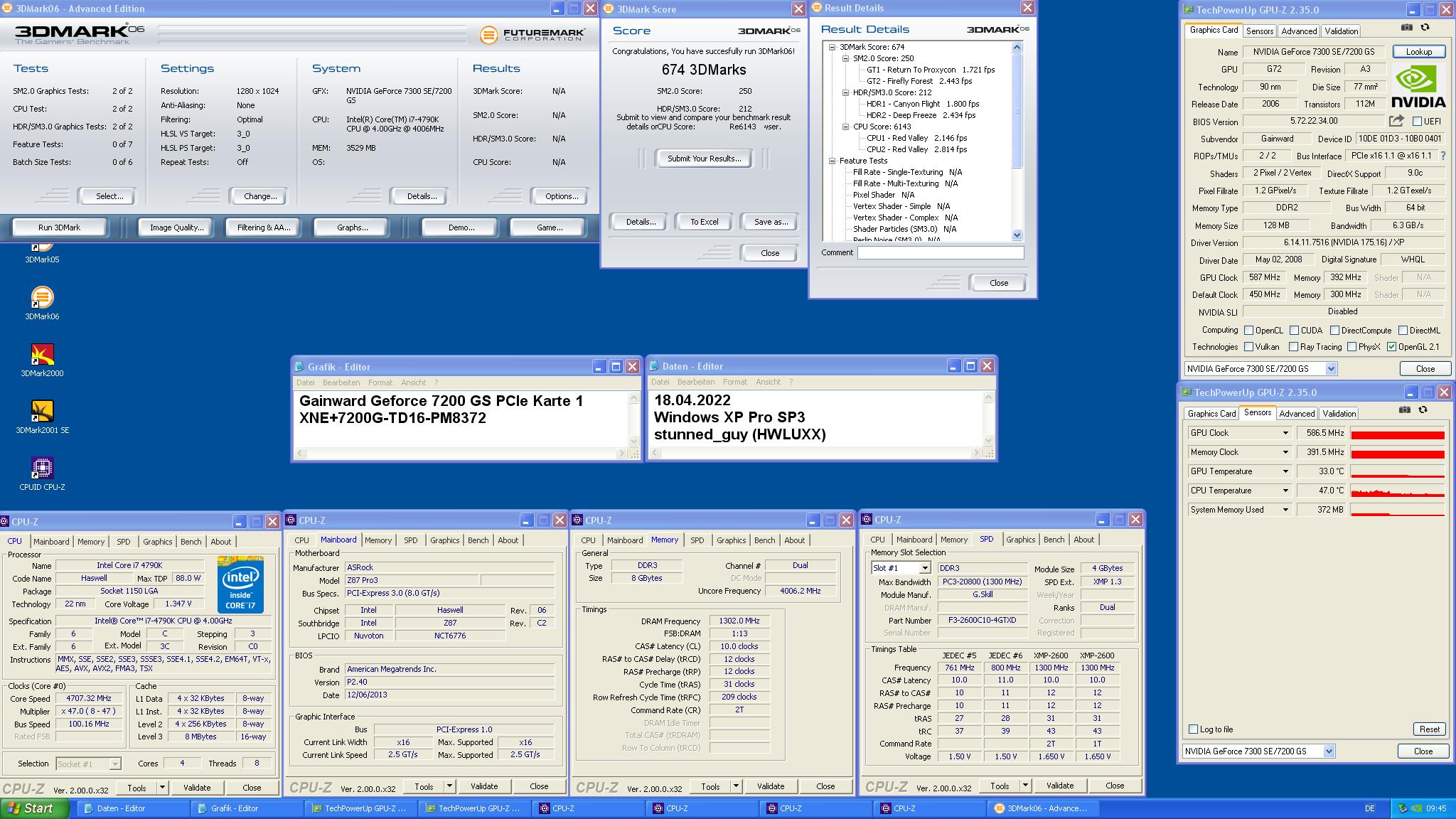
Task: Toggle the DirectCompute checkbox
Action: (x=1334, y=331)
